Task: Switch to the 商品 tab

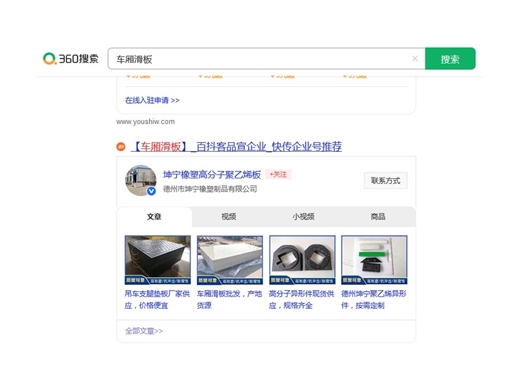Action: [378, 217]
